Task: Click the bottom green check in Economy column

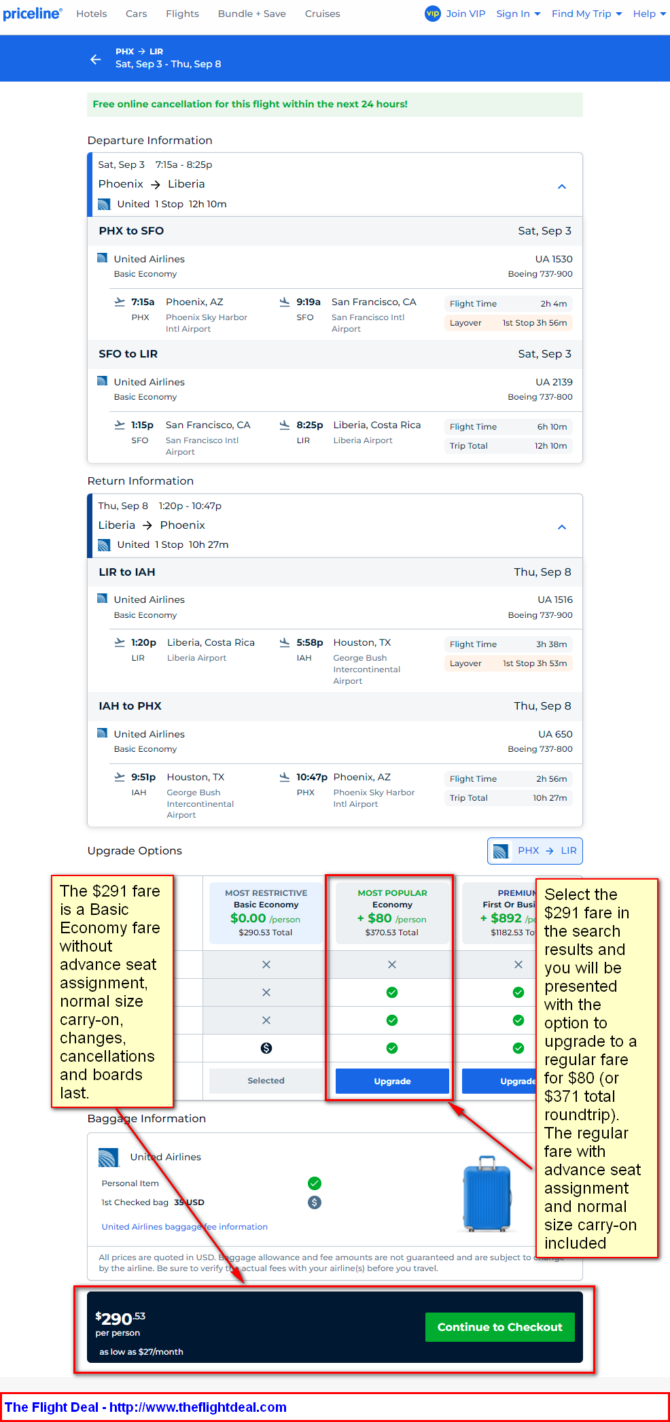Action: point(392,1048)
